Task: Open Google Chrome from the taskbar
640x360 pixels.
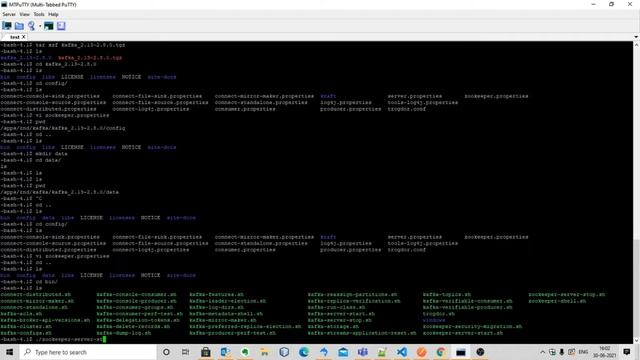Action: click(x=441, y=352)
